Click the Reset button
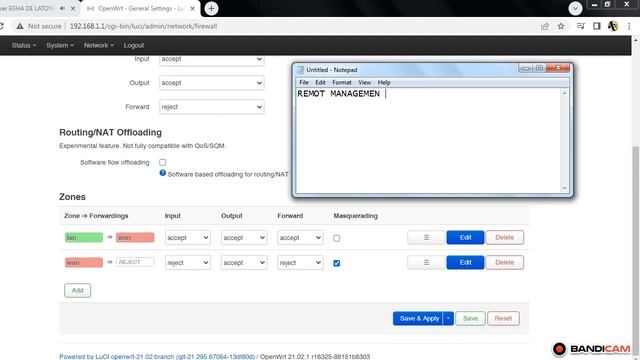Viewport: 640px width, 360px height. [x=503, y=318]
